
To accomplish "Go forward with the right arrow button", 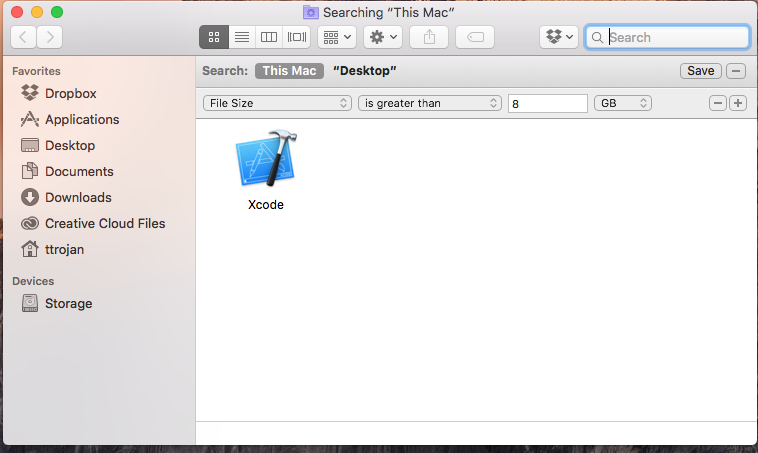I will click(50, 37).
